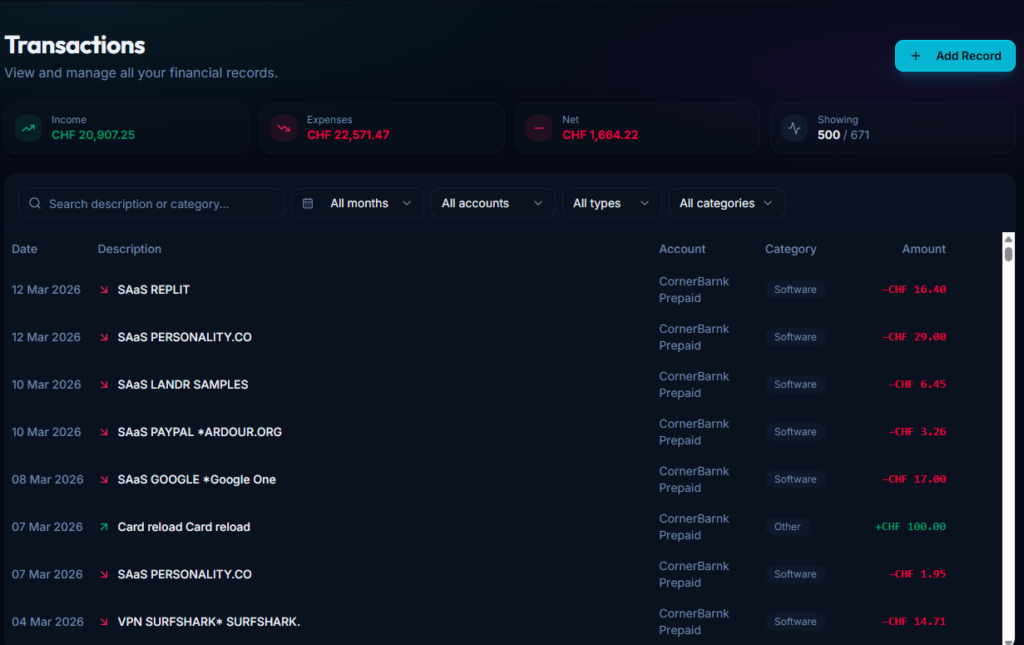Click the Net minus icon
This screenshot has height=645, width=1024.
[540, 128]
